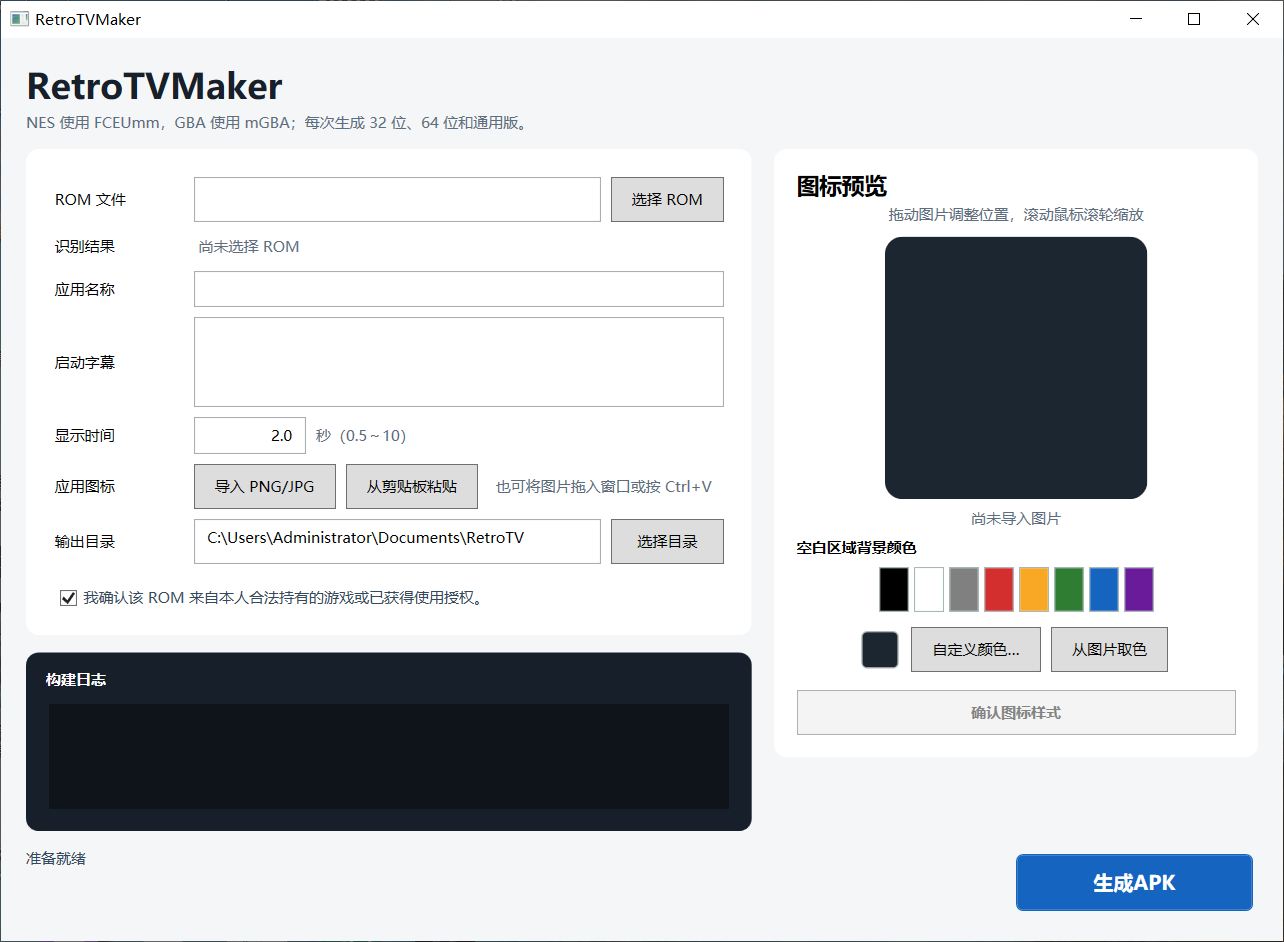
Task: Click the current dark color swatch beside 自定义颜色
Action: [880, 649]
